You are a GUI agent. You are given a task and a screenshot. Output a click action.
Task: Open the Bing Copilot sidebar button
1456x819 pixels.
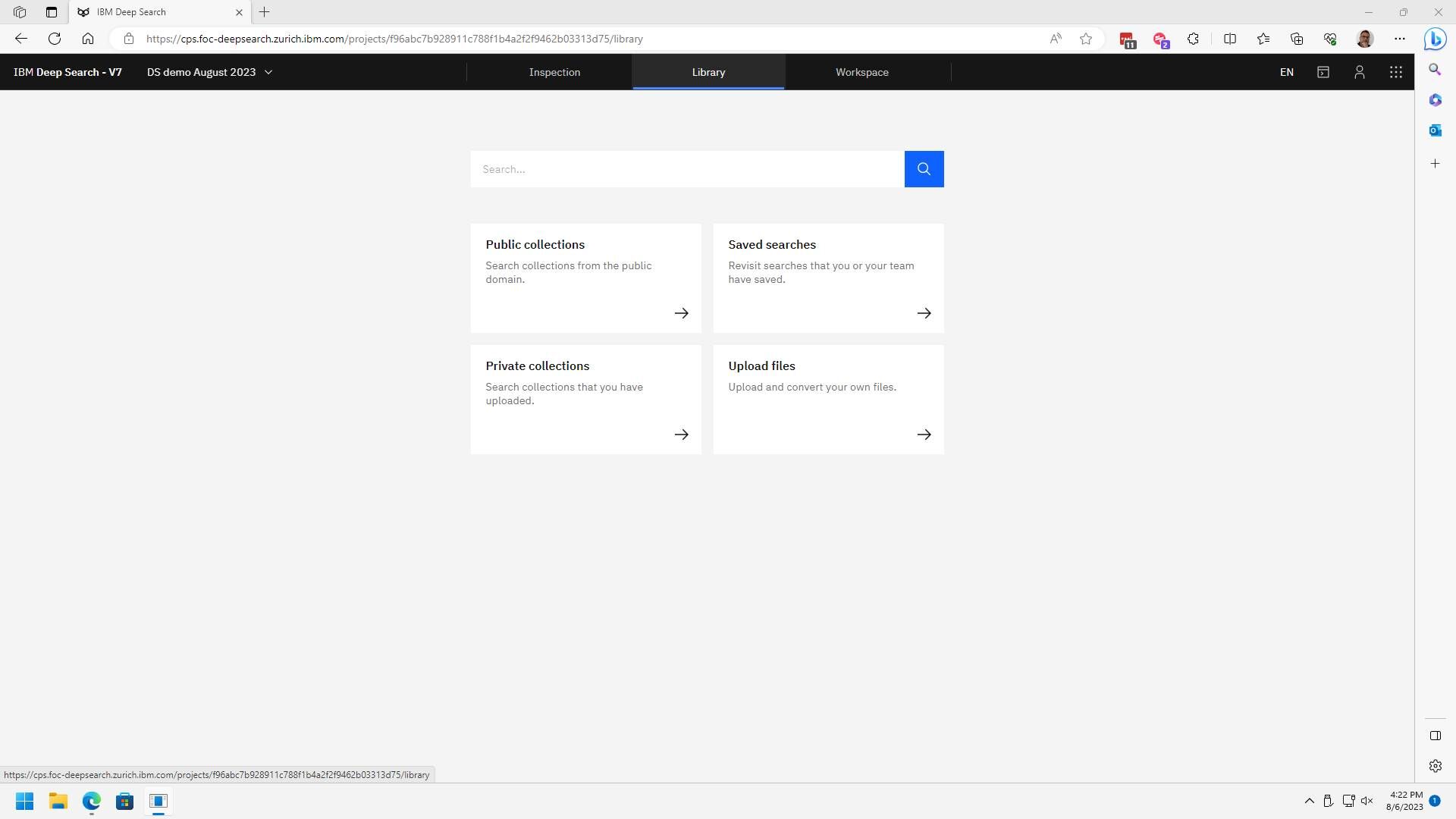[1435, 39]
